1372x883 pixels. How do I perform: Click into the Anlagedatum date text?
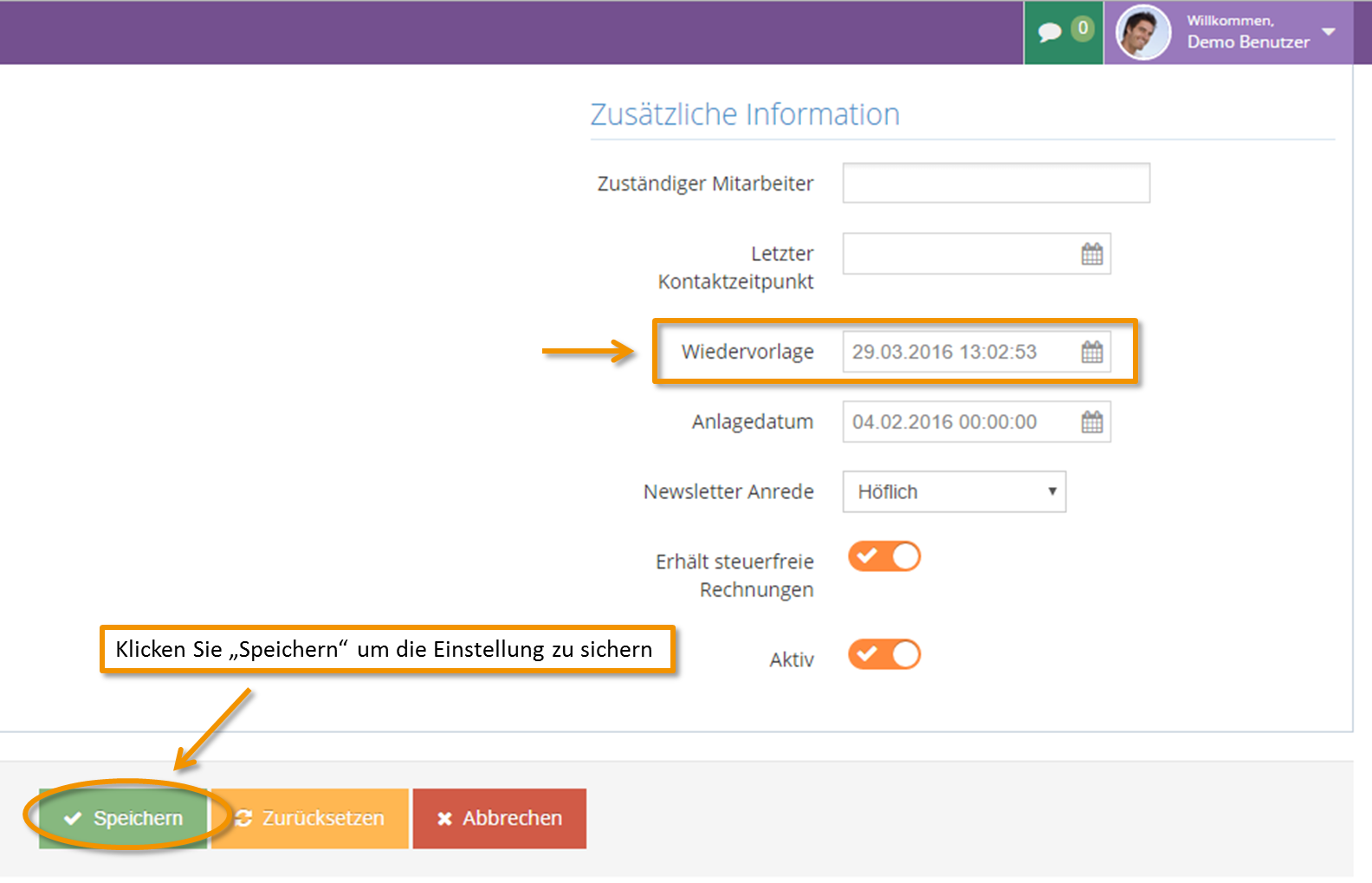tap(944, 422)
